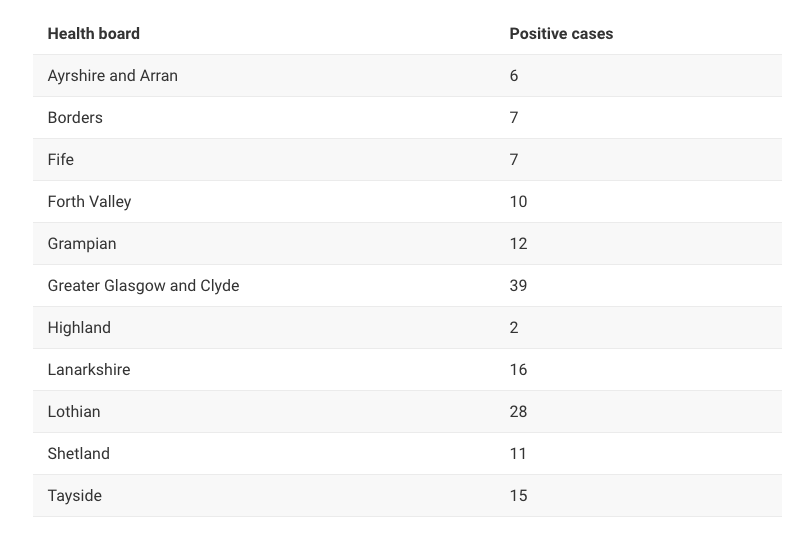800x538 pixels.
Task: Select the Lanarkshire health board cell
Action: click(x=89, y=370)
